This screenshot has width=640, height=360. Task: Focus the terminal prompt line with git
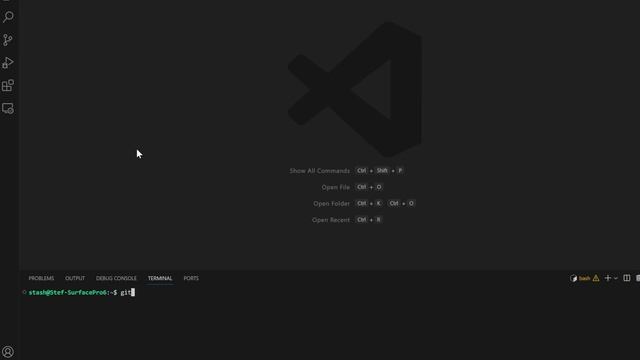[x=82, y=293]
